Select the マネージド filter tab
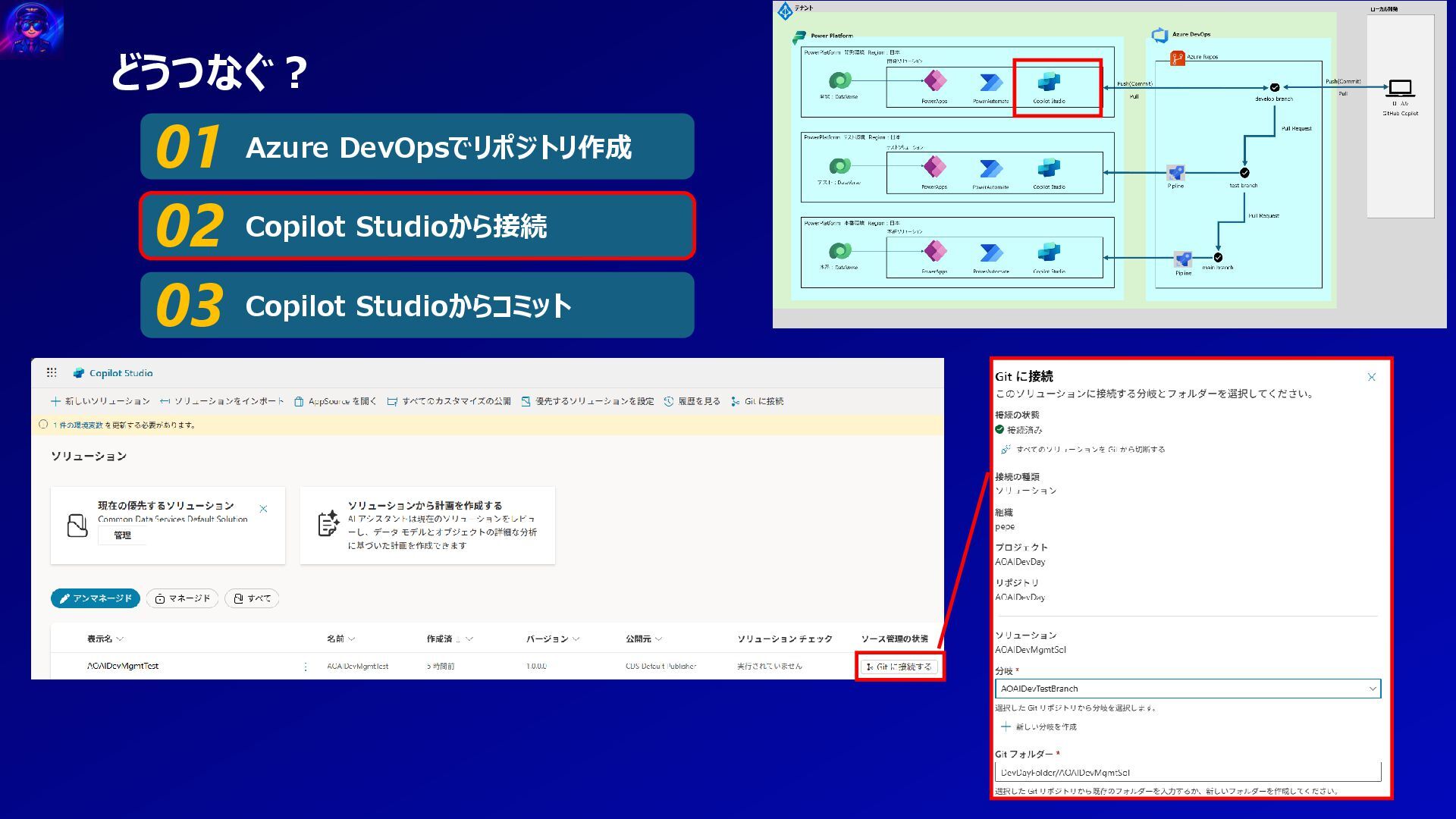This screenshot has height=819, width=1456. 183,598
